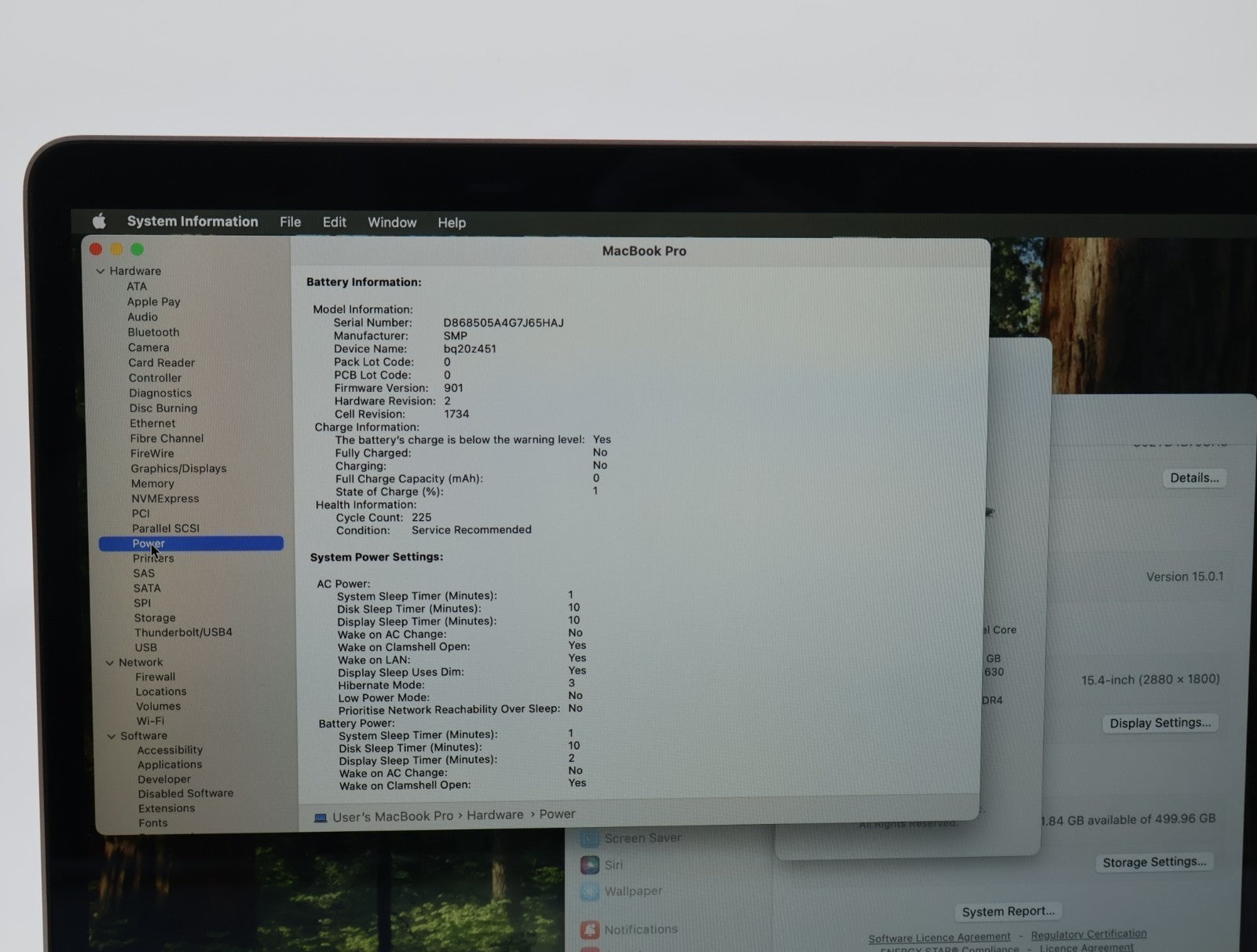This screenshot has width=1257, height=952.
Task: Collapse the Hardware section
Action: (x=101, y=271)
